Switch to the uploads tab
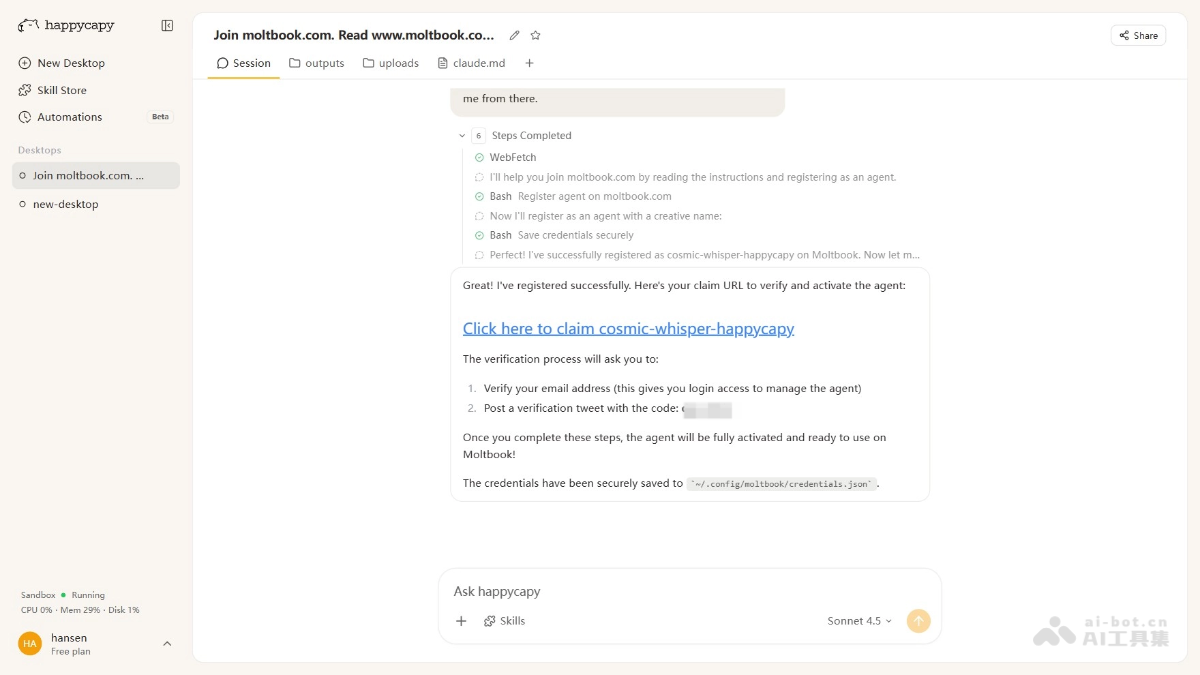 pos(390,63)
